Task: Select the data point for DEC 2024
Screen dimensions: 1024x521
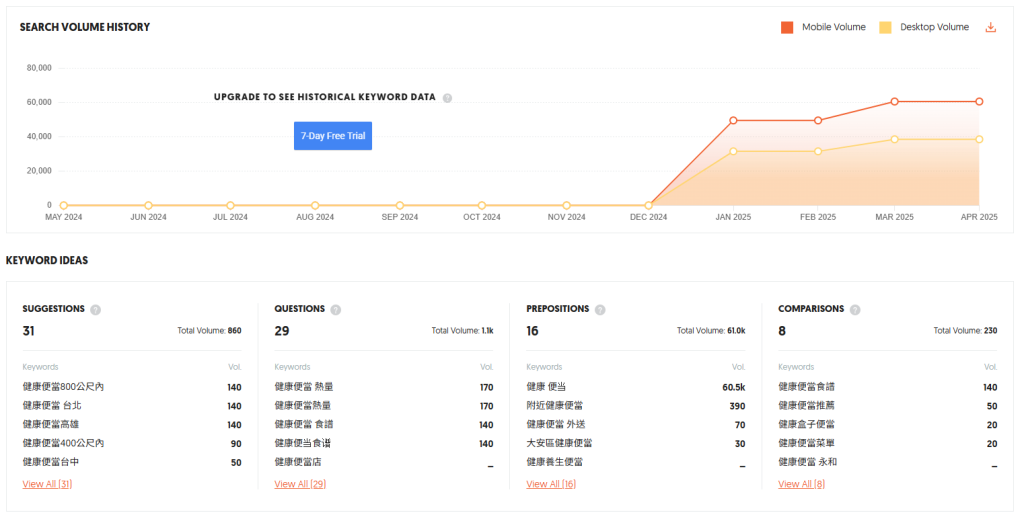Action: (x=648, y=206)
